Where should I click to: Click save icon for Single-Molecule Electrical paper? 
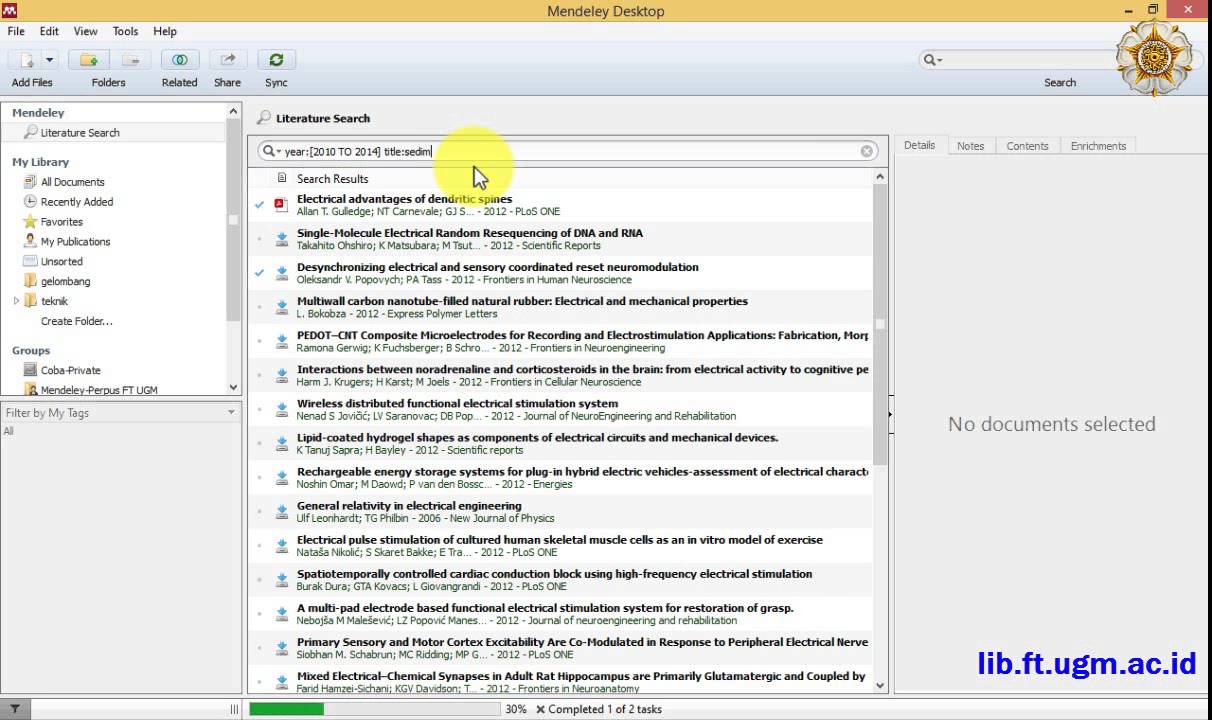click(281, 239)
